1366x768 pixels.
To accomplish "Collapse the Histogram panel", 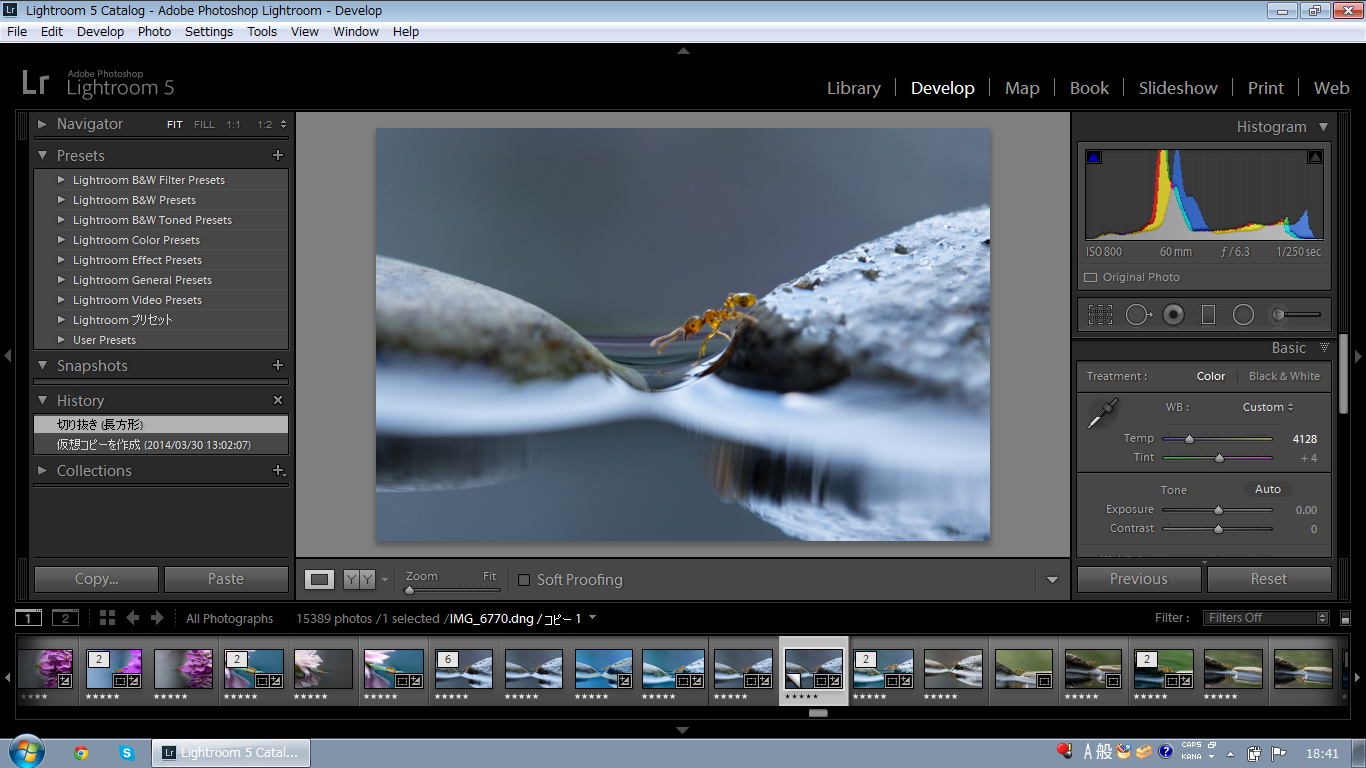I will tap(1323, 127).
